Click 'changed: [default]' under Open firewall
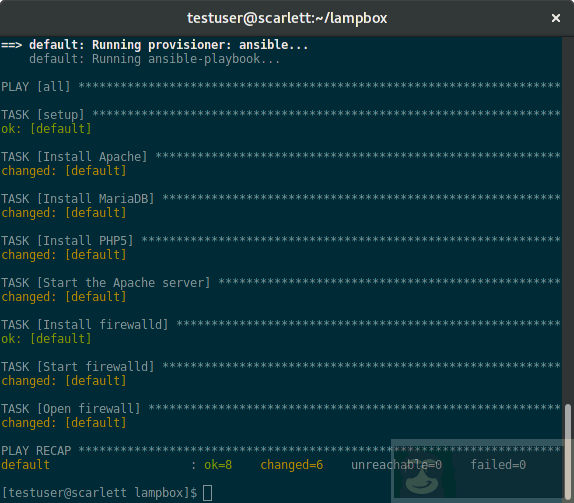This screenshot has width=574, height=503. [x=64, y=423]
